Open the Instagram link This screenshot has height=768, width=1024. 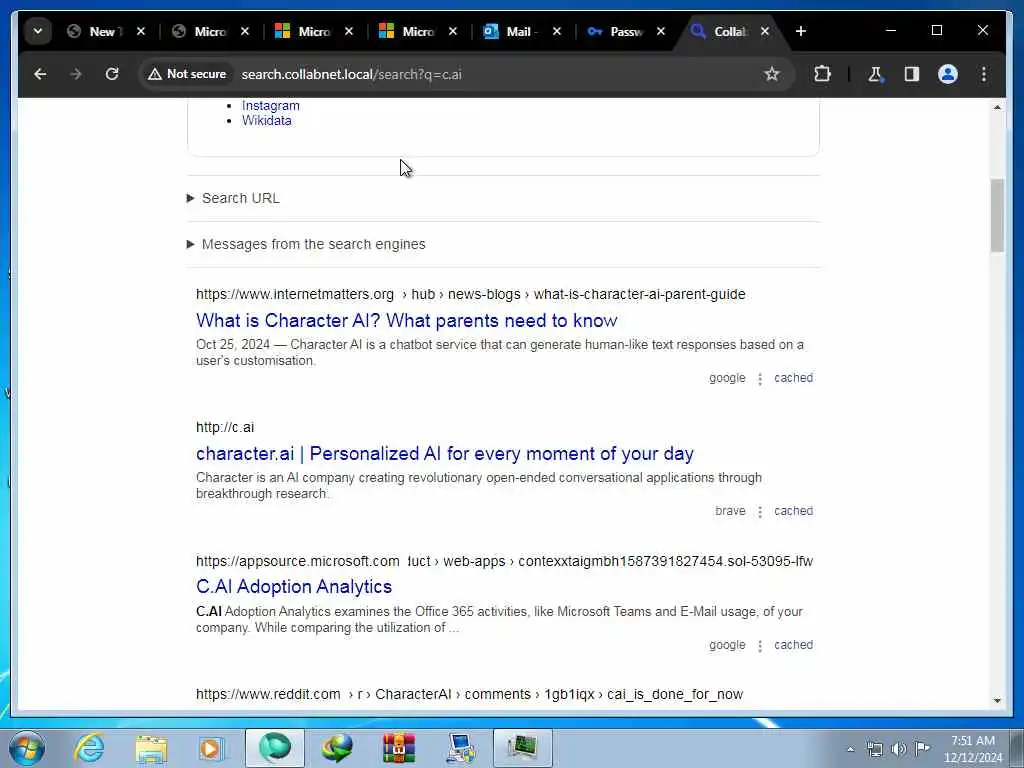click(270, 105)
